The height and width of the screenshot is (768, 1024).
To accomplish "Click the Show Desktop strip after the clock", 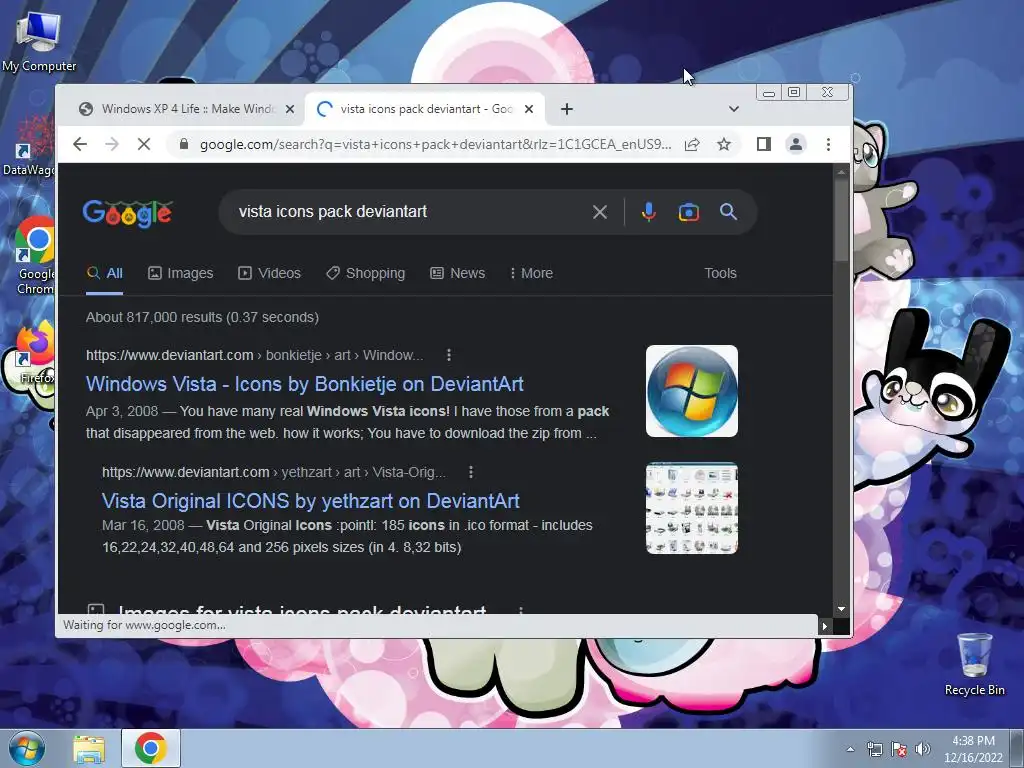I will tap(1017, 749).
